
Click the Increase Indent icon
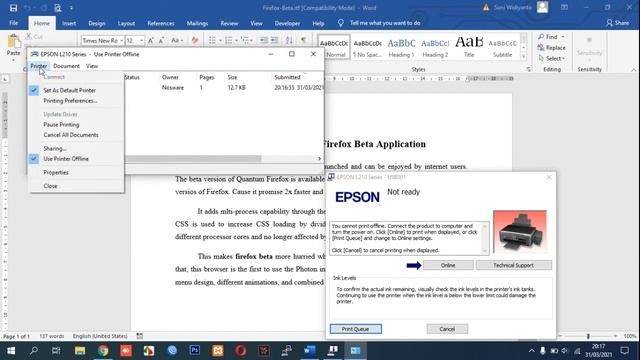274,40
